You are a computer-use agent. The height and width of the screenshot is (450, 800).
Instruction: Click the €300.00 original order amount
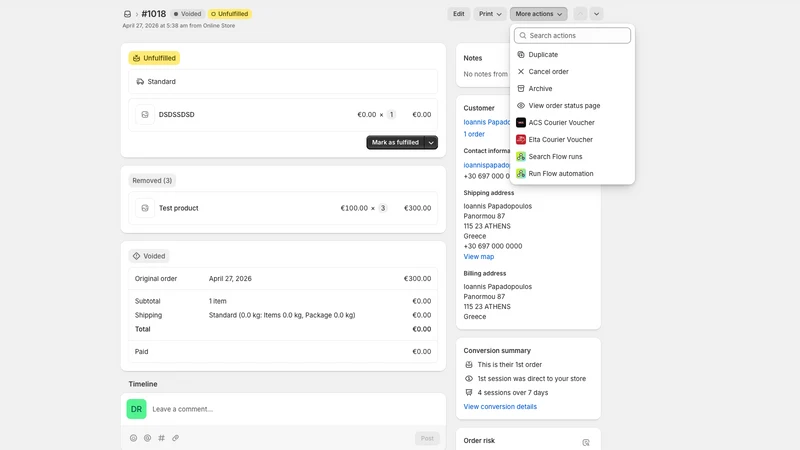[x=417, y=279]
